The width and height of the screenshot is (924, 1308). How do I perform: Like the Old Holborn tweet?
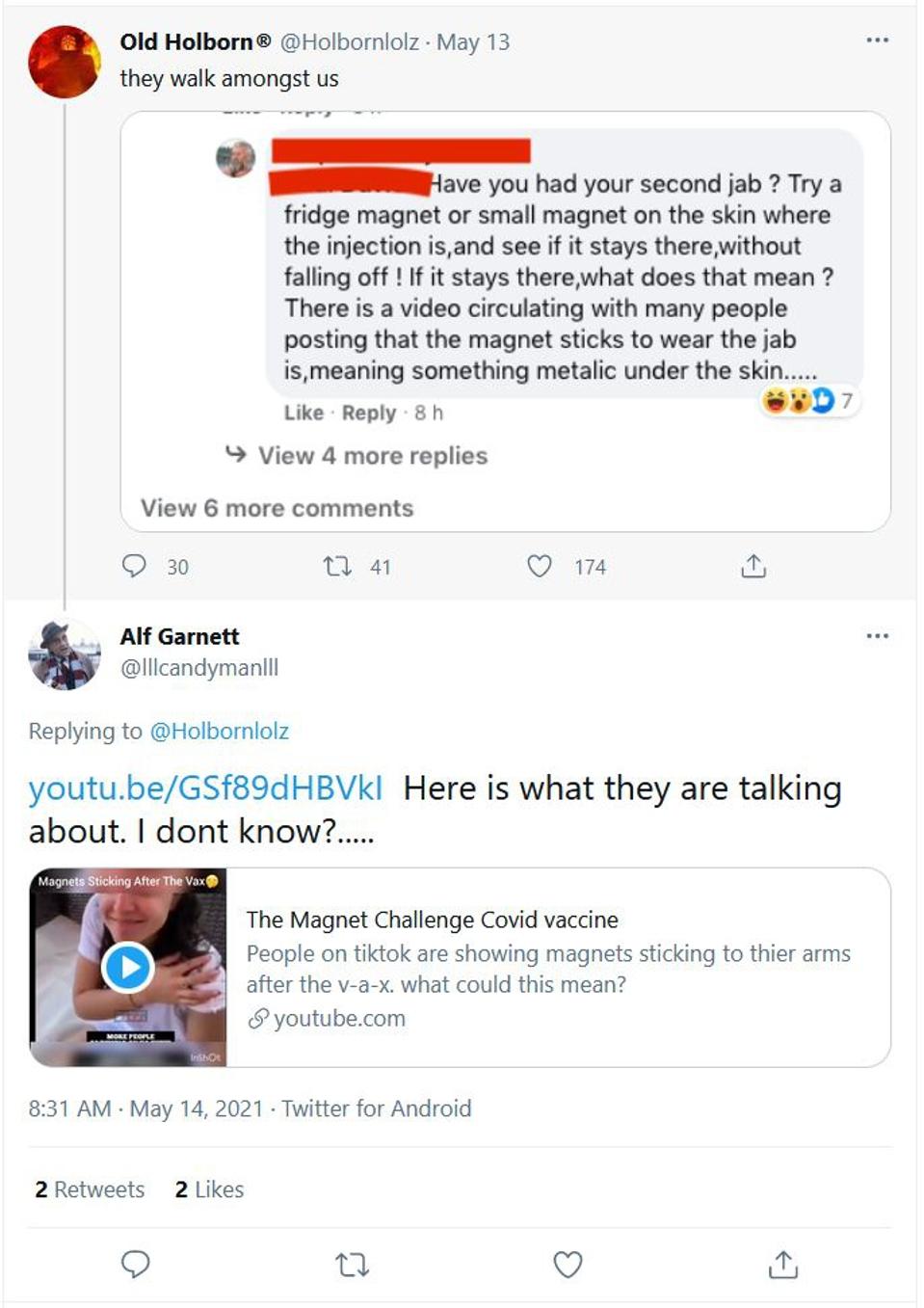click(540, 566)
